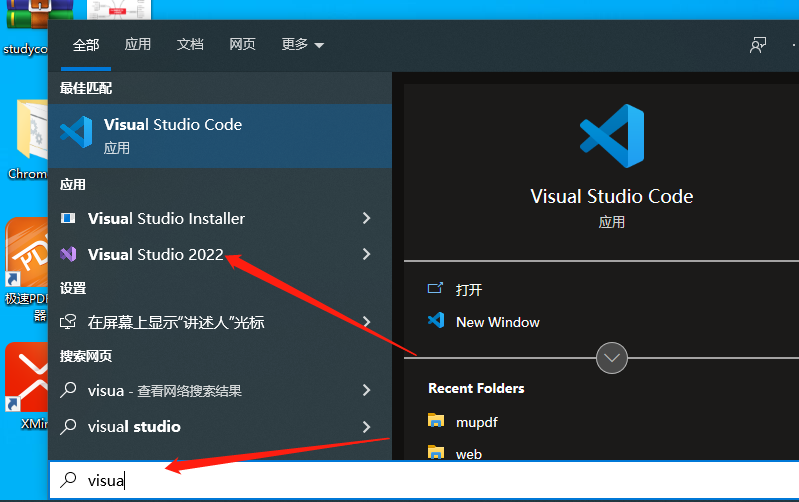
Task: Click the magnifier icon beside 'visua' web result
Action: click(x=68, y=390)
